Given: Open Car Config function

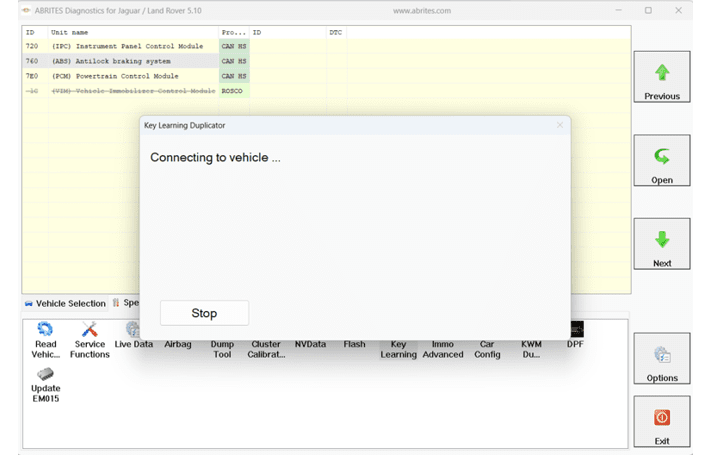Looking at the screenshot, I should click(487, 349).
